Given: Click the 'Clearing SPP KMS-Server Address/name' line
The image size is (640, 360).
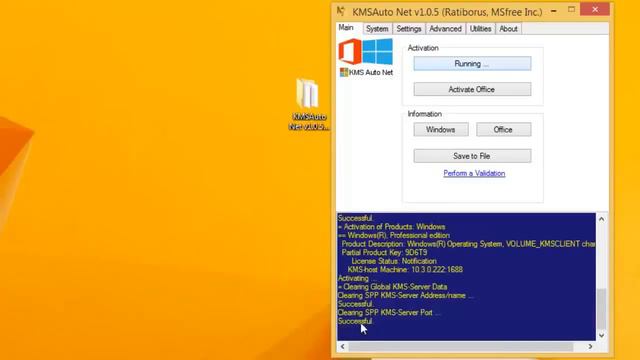Looking at the screenshot, I should coord(406,296).
